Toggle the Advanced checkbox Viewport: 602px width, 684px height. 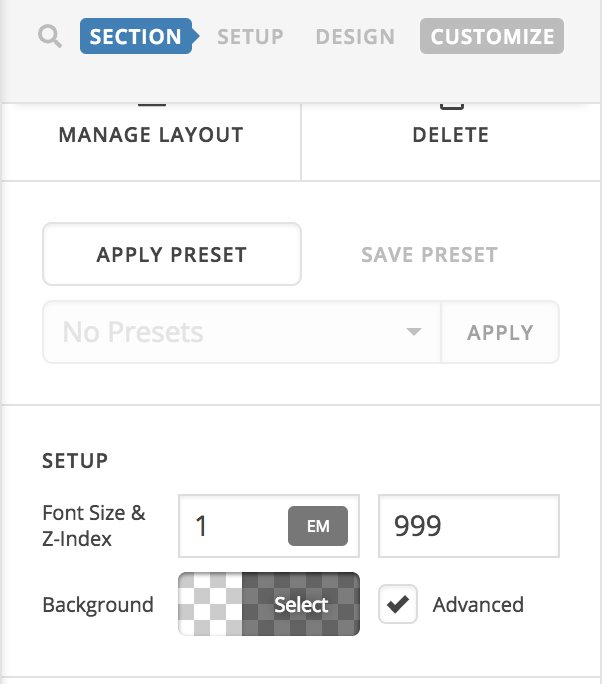(x=398, y=605)
